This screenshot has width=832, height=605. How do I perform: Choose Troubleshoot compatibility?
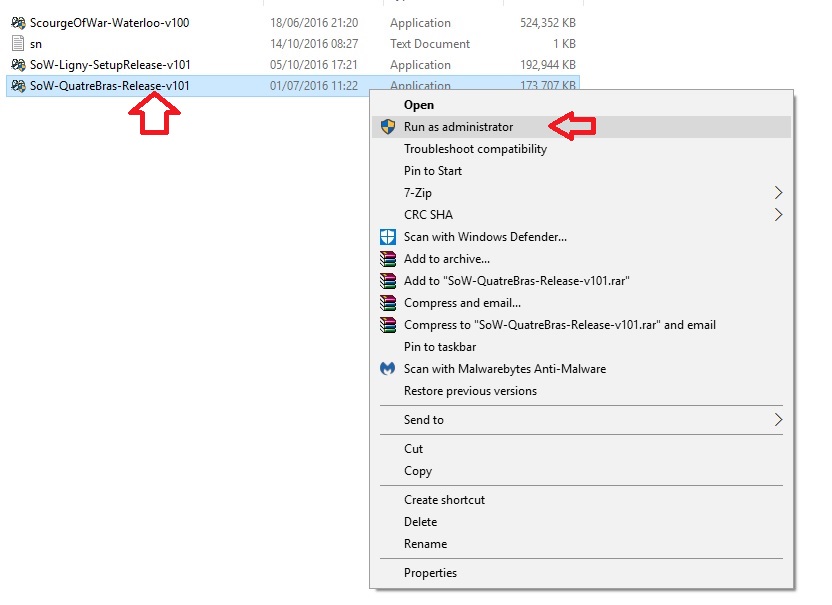pyautogui.click(x=582, y=149)
